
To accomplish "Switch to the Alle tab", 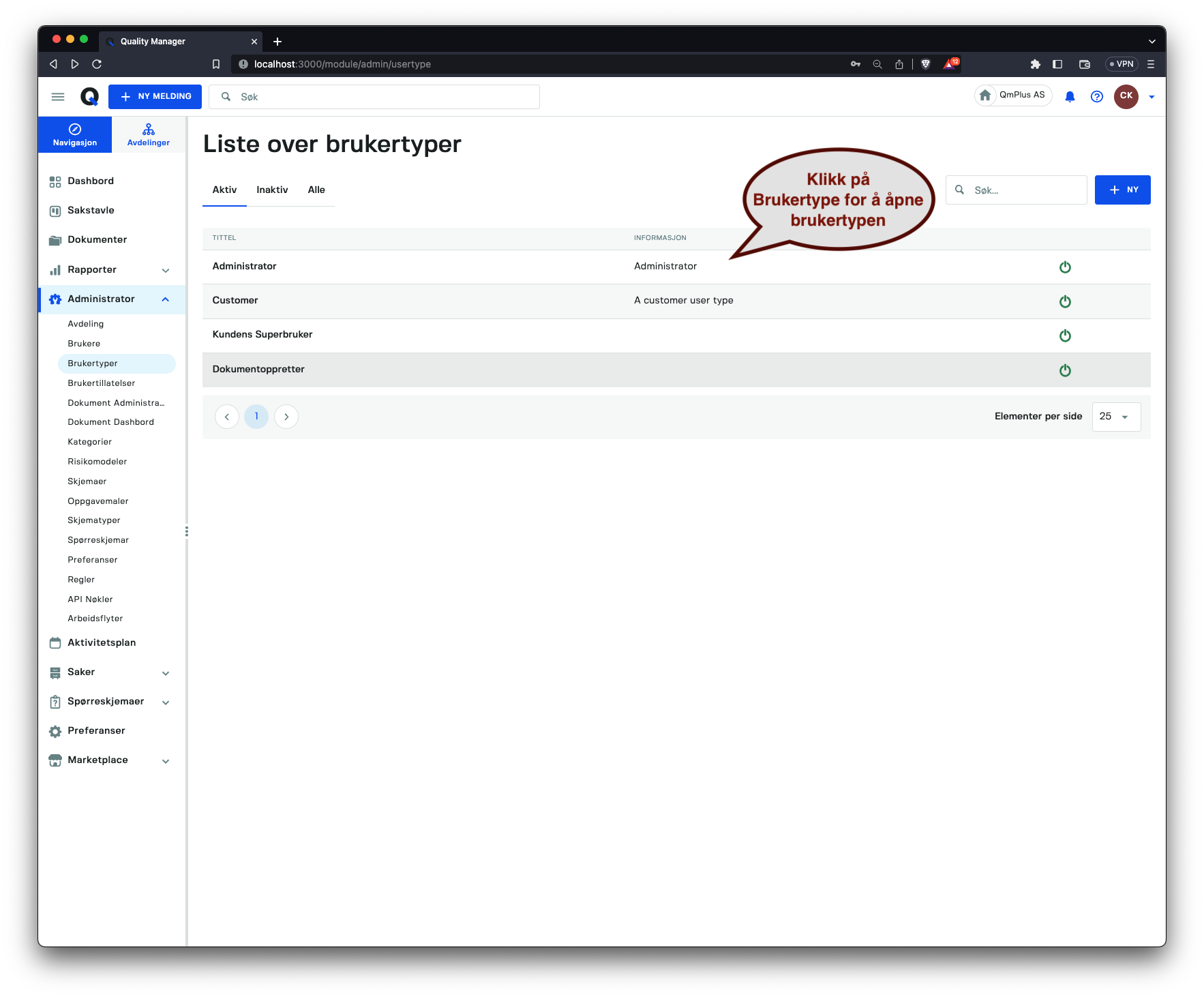I will pyautogui.click(x=316, y=190).
